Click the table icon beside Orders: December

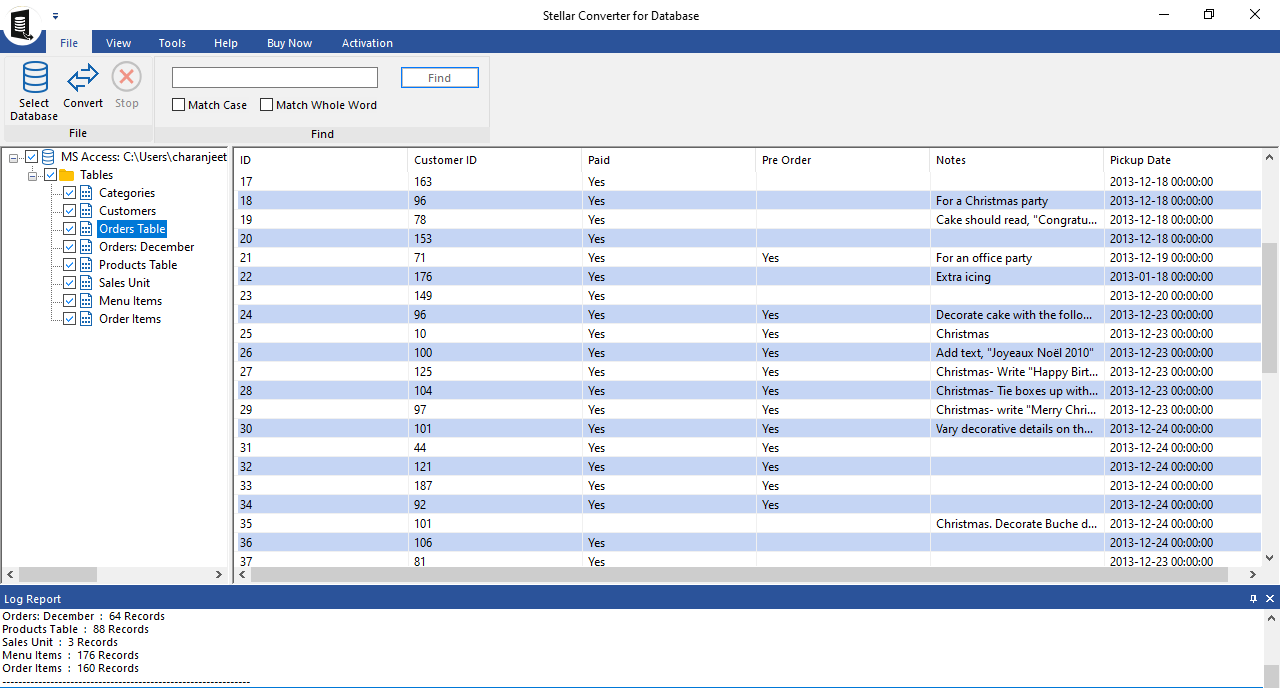click(x=86, y=247)
